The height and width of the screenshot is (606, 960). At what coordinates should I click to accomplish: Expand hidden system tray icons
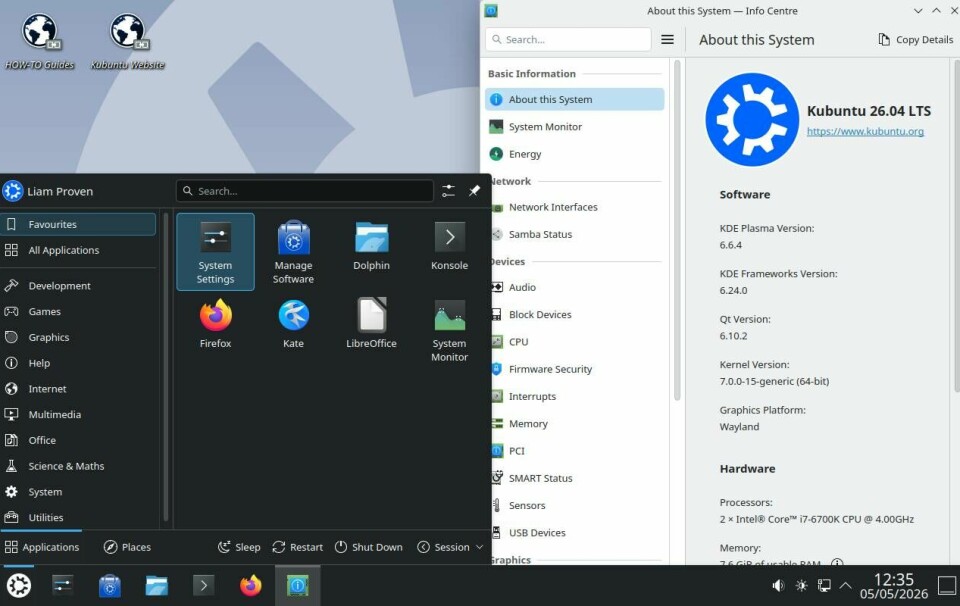[x=846, y=586]
